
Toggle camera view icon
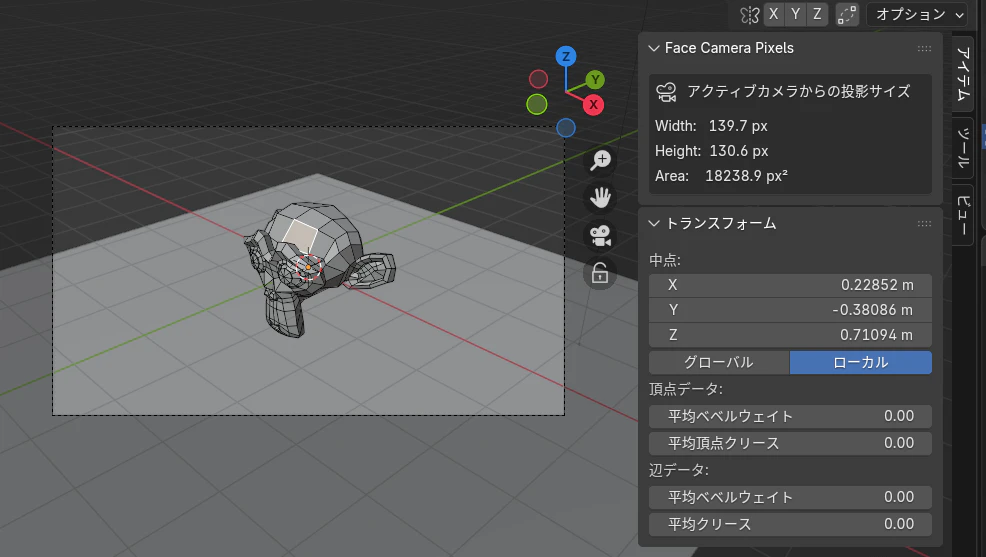click(x=601, y=236)
